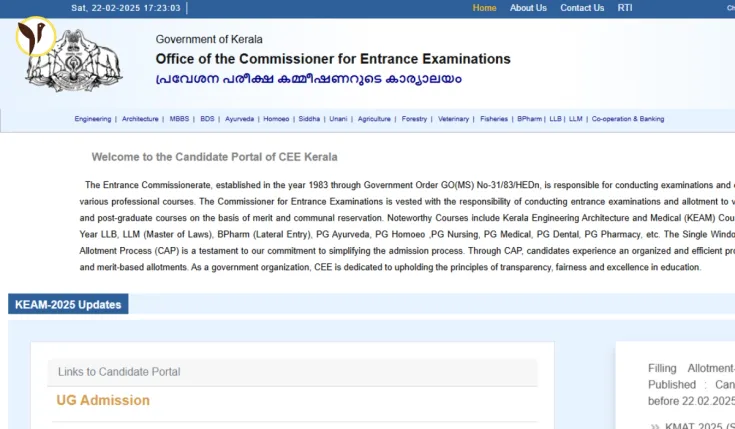Click the round bird logo badge
Viewport: 735px width, 429px height.
(x=36, y=36)
